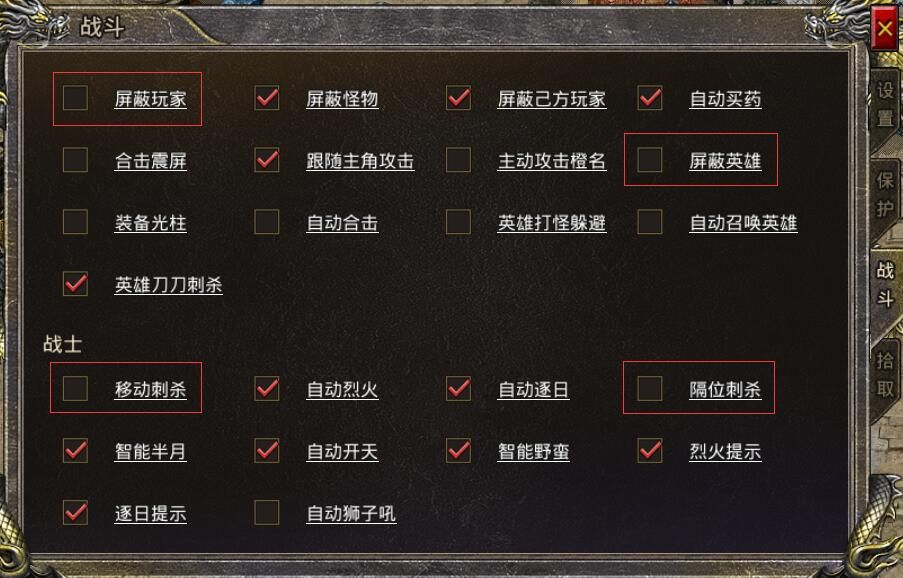Click the 自动召唤英雄 label link
The width and height of the screenshot is (903, 578).
[x=743, y=223]
